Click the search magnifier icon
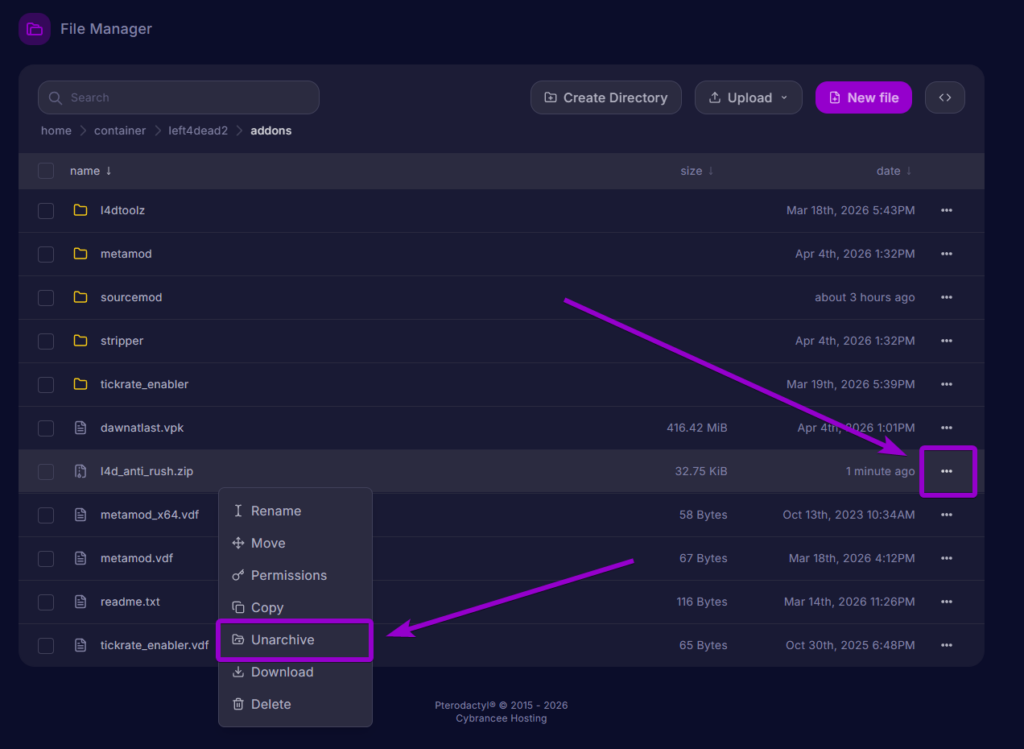Viewport: 1024px width, 749px height. click(x=55, y=97)
